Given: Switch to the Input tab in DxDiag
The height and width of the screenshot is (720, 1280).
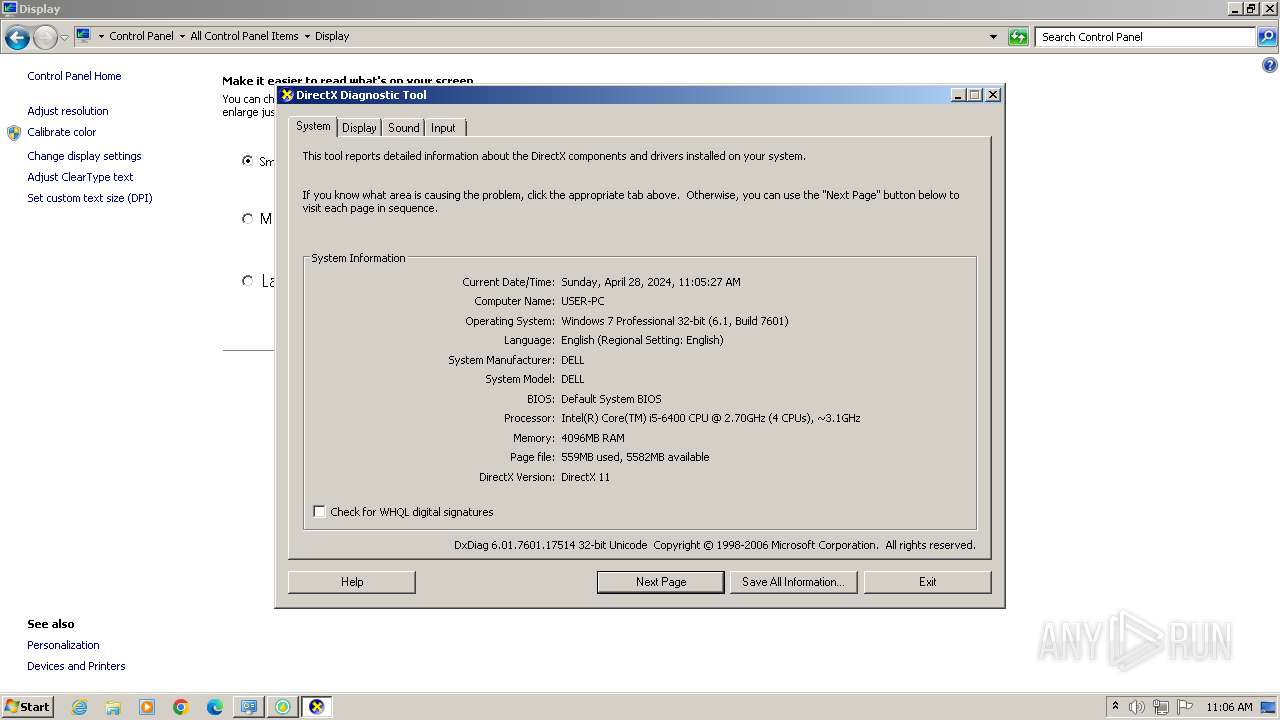Looking at the screenshot, I should [443, 128].
